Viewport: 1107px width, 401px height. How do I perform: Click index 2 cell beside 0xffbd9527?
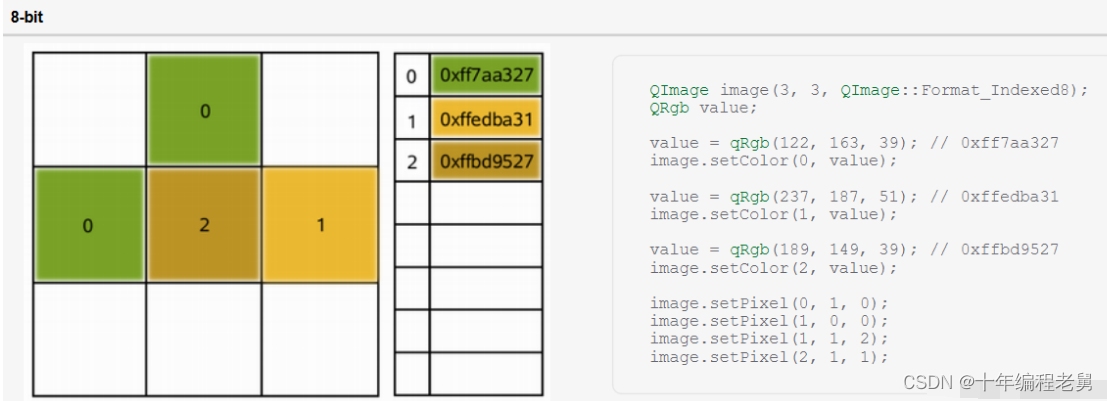[412, 162]
